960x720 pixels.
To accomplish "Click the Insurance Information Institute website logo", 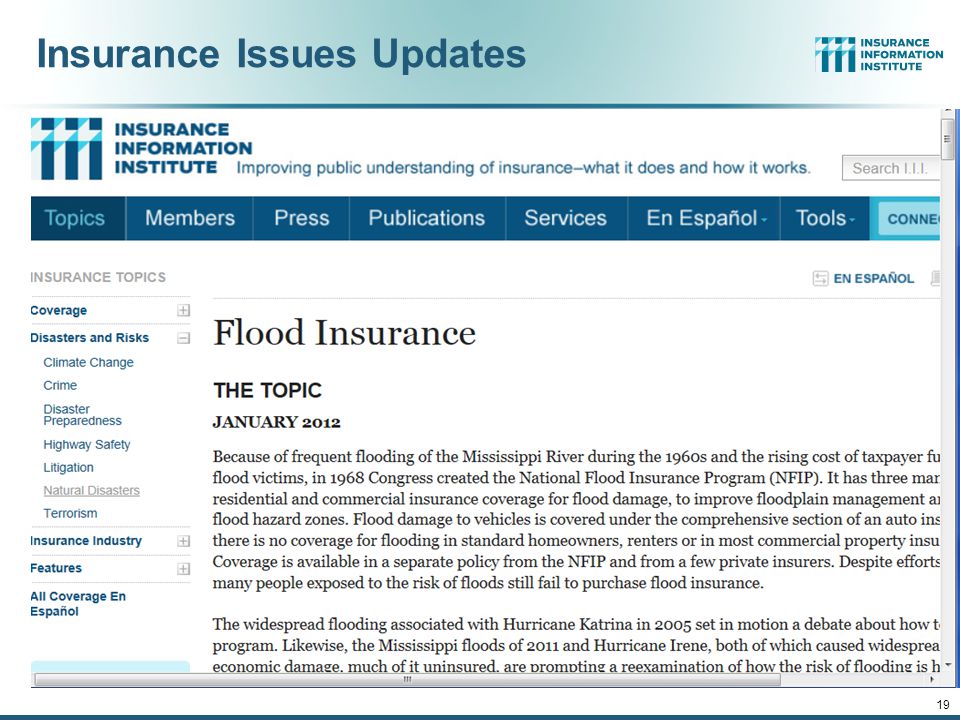I will coord(141,149).
